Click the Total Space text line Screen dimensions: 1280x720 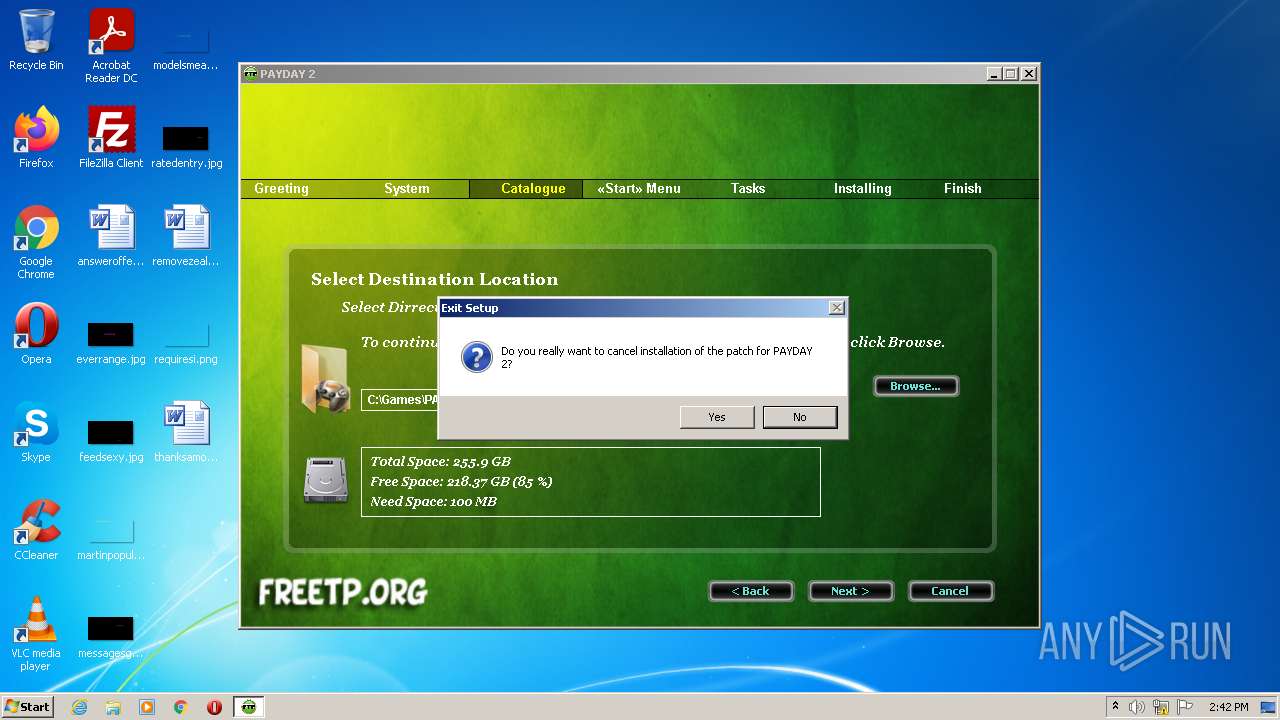[440, 461]
